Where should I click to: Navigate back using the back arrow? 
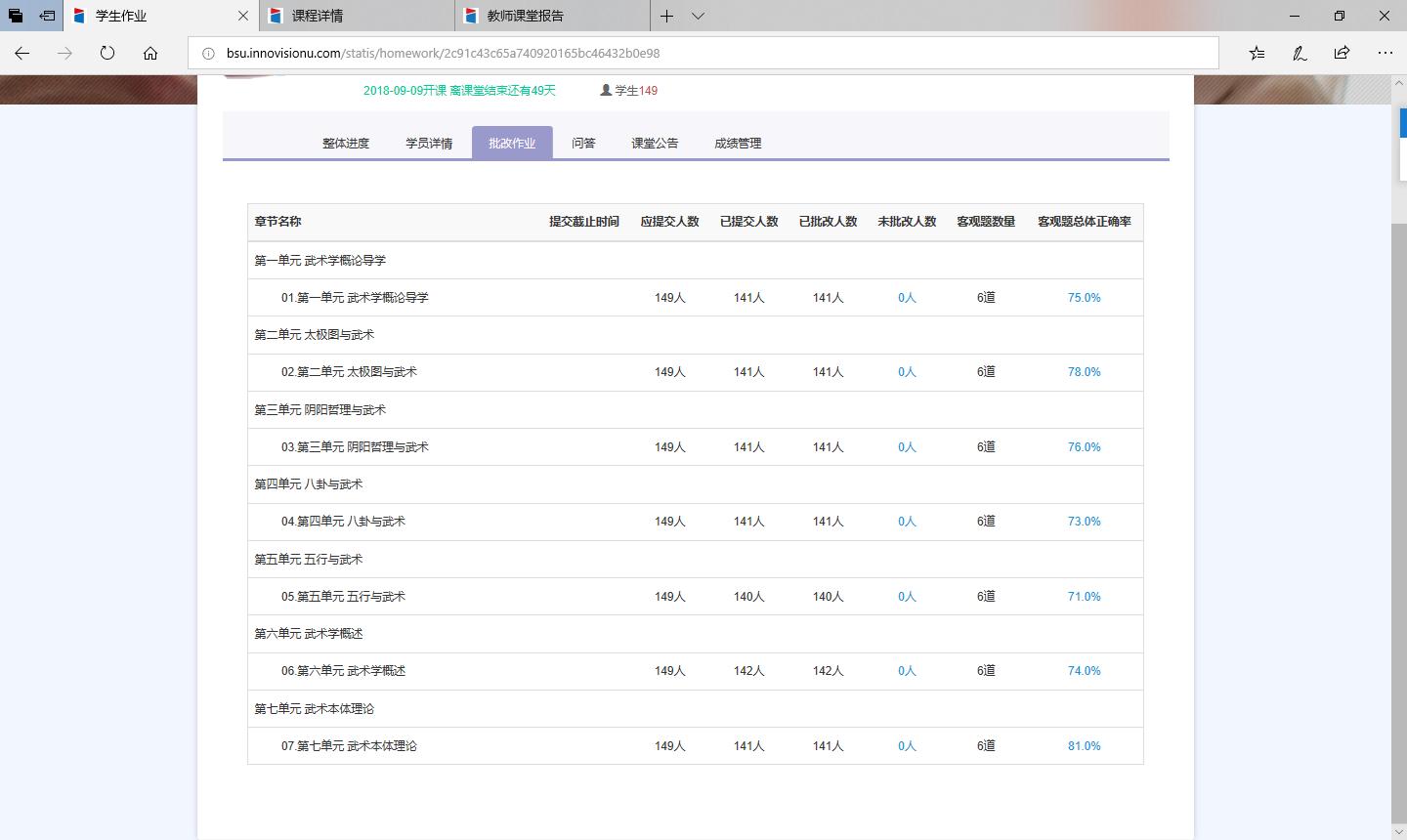click(21, 53)
